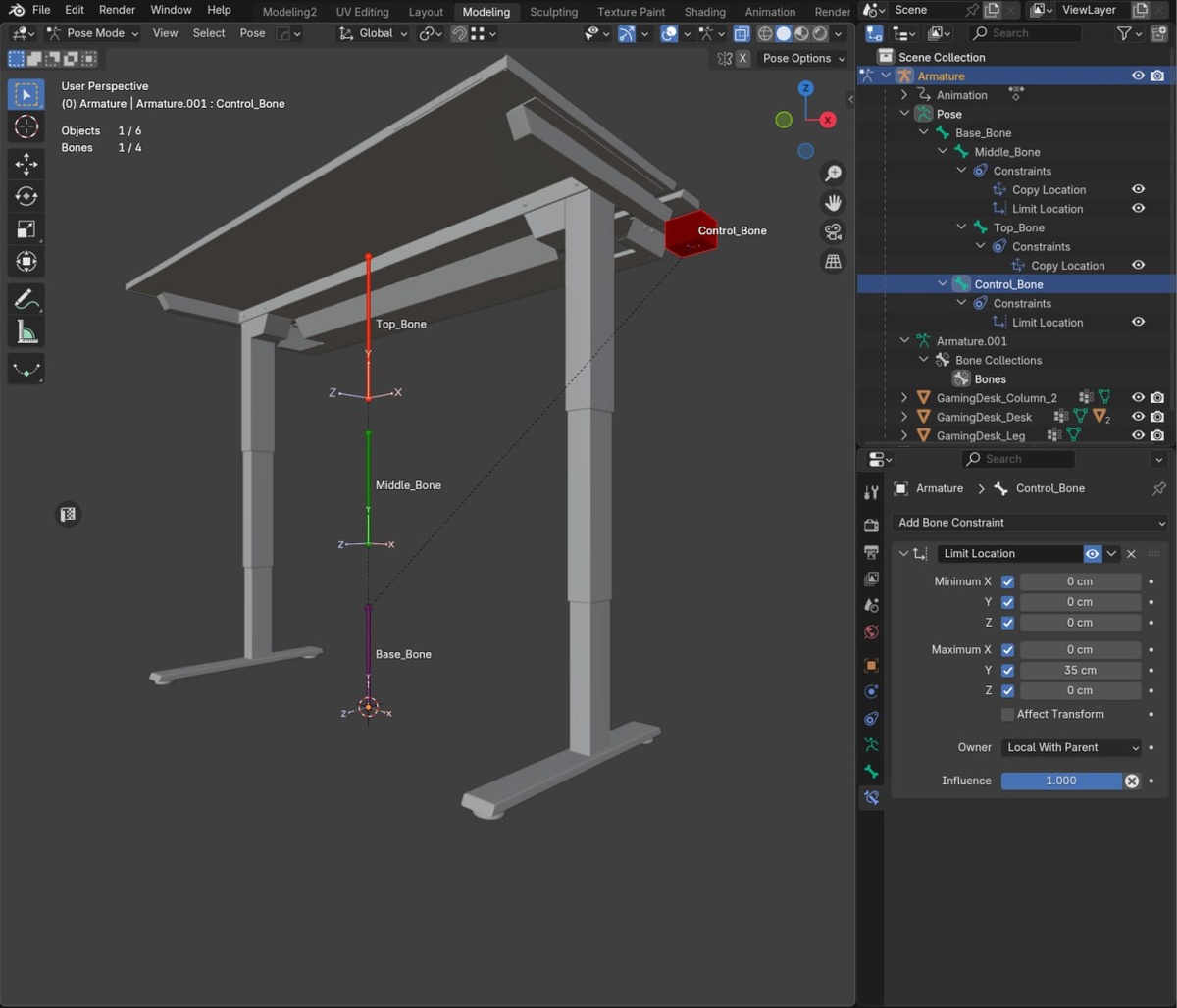
Task: Click the hand pan view icon
Action: click(833, 203)
